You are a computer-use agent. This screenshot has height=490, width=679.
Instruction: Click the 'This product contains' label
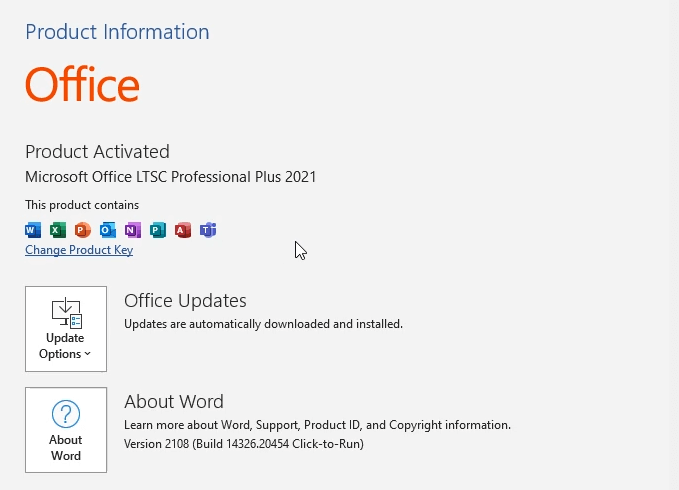click(82, 205)
